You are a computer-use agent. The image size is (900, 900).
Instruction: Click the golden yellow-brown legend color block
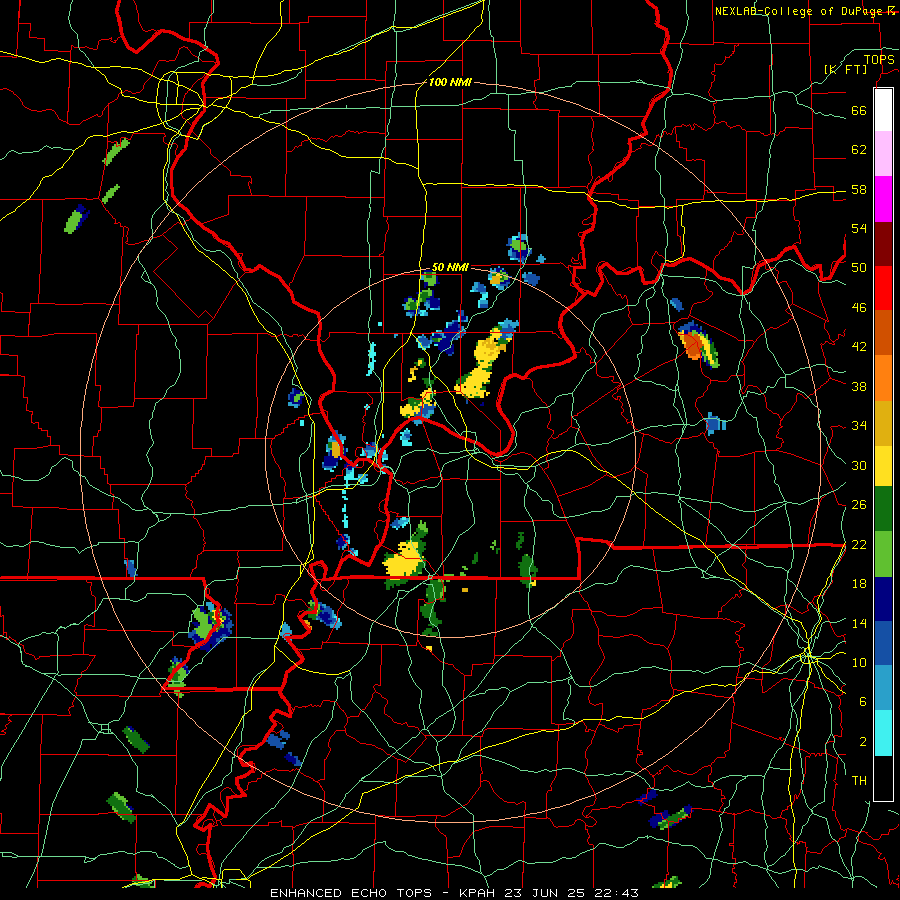(x=883, y=424)
